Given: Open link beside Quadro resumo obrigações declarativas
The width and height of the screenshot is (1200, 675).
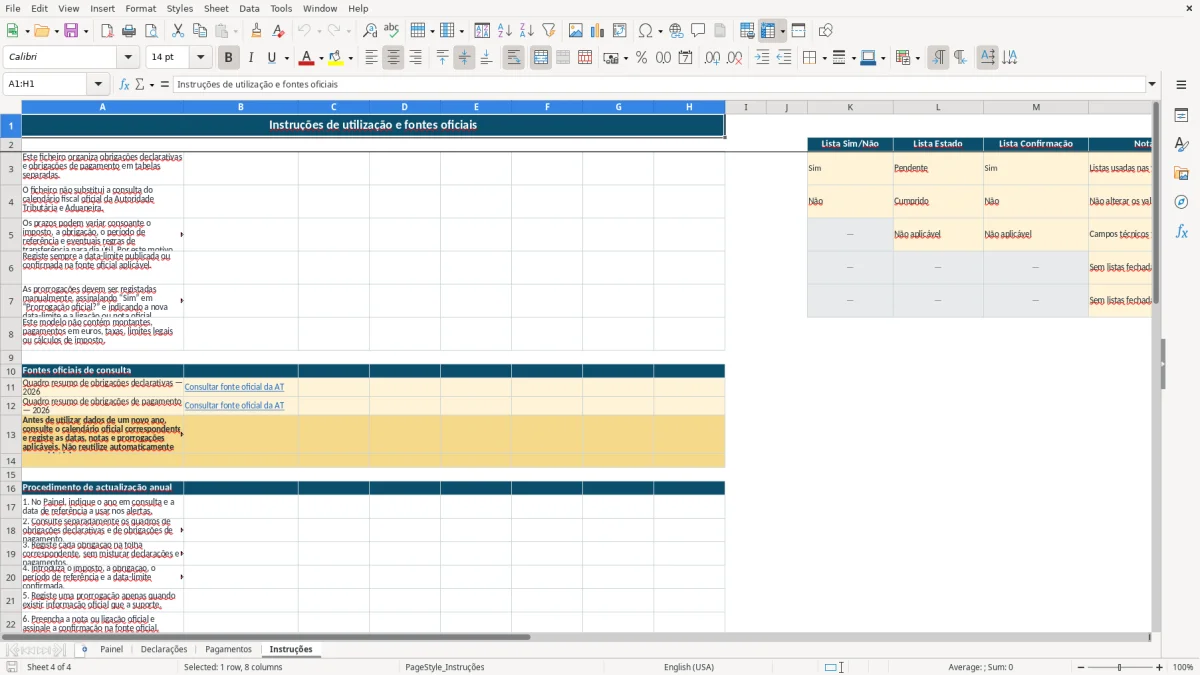Looking at the screenshot, I should coord(234,387).
